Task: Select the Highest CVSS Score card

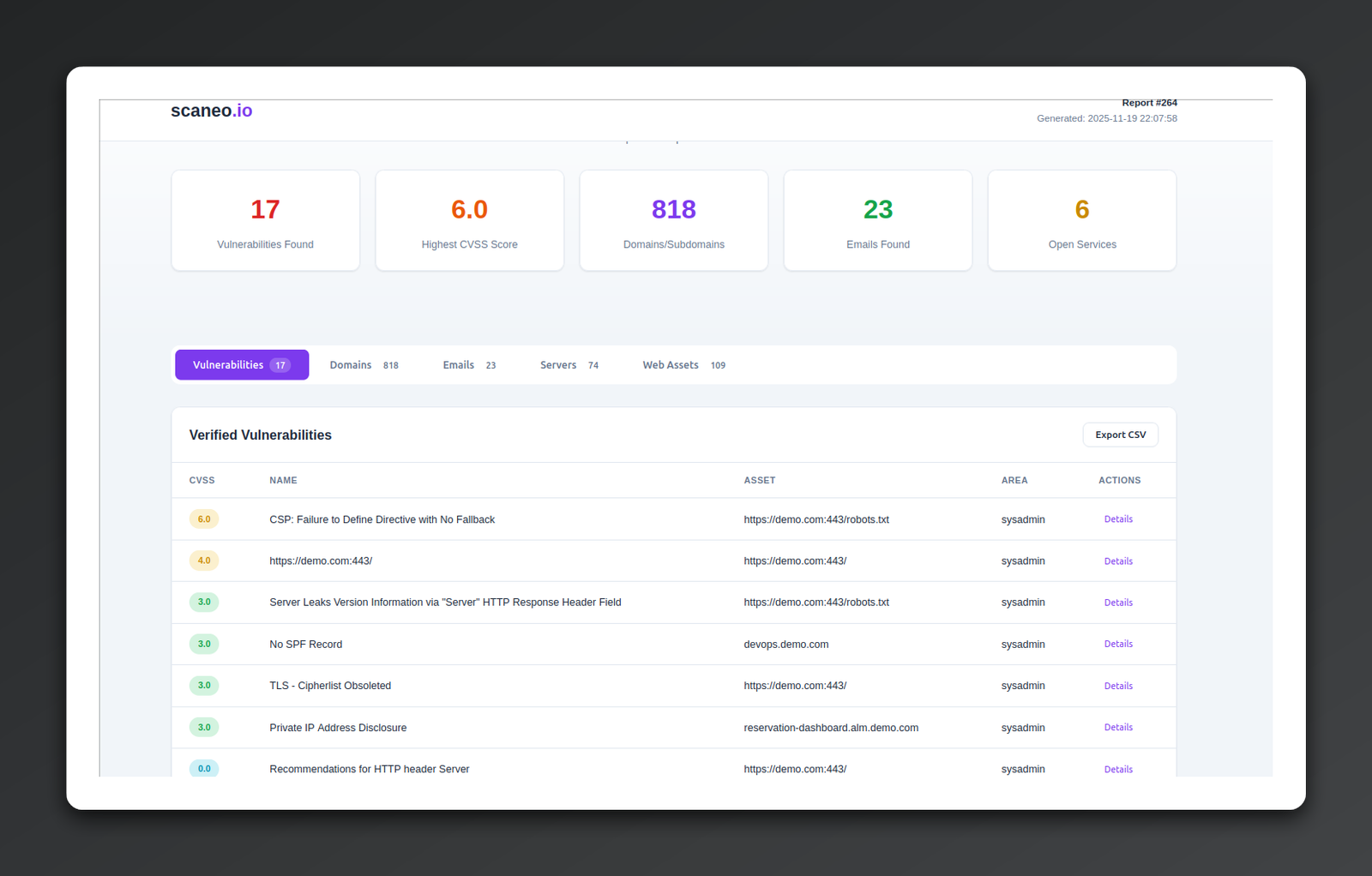Action: coord(470,220)
